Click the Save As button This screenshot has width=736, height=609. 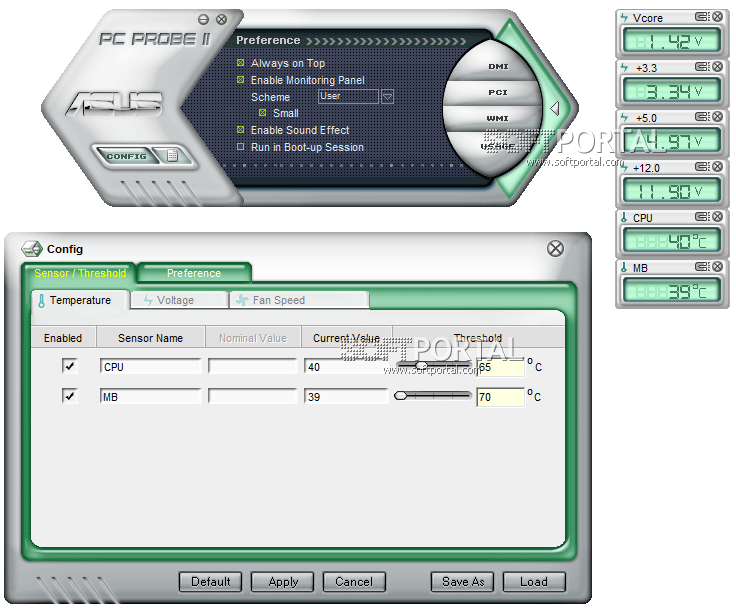pyautogui.click(x=463, y=582)
